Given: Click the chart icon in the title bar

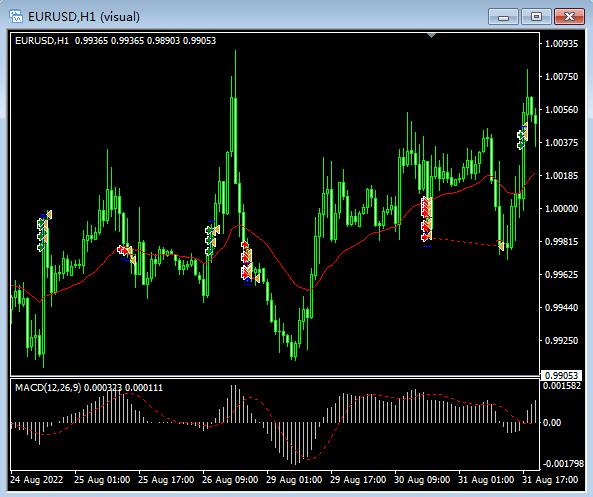Looking at the screenshot, I should [x=16, y=17].
